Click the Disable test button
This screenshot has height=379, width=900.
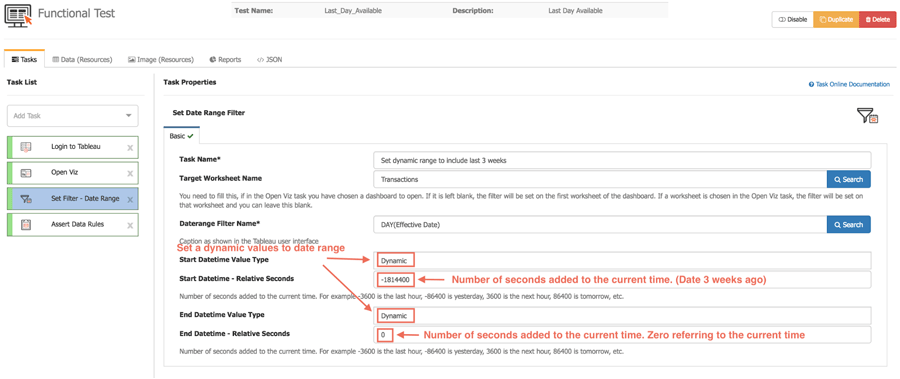click(793, 20)
